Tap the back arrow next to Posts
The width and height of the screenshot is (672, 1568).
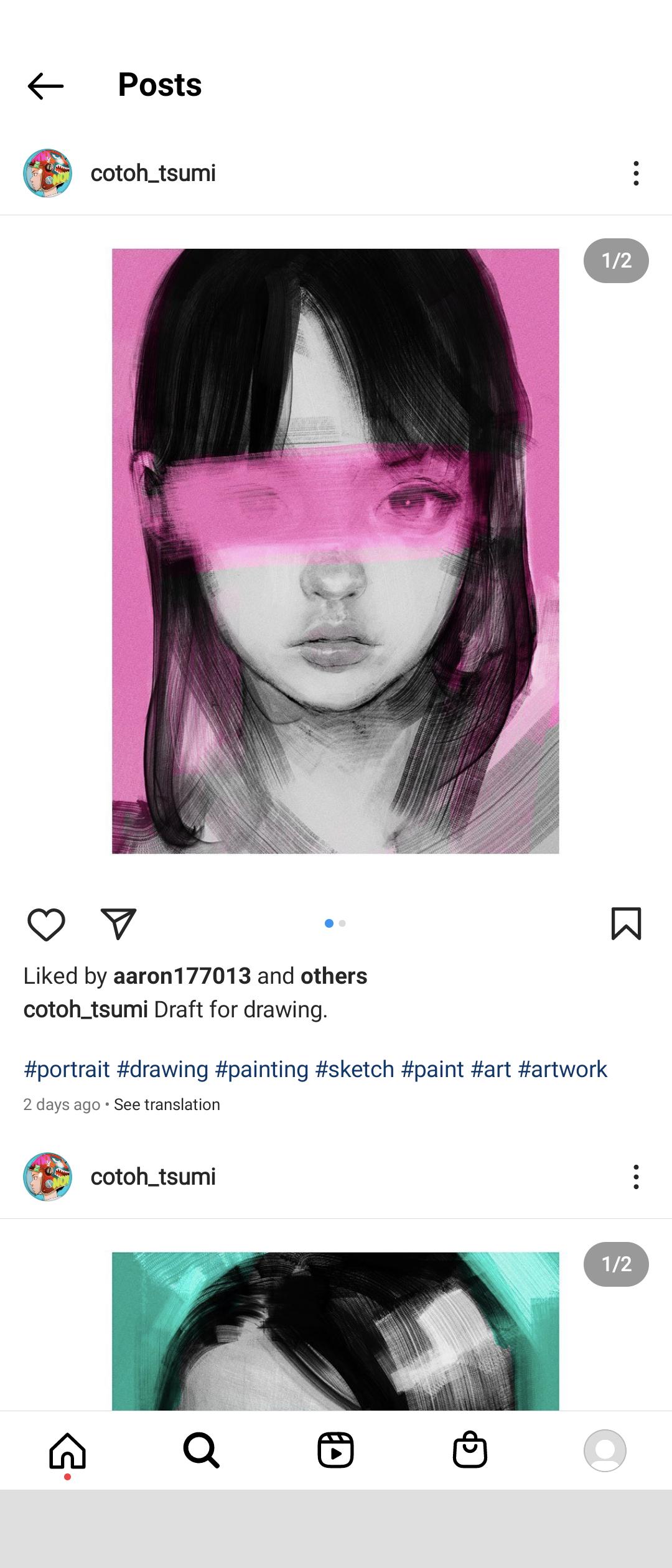[x=45, y=86]
